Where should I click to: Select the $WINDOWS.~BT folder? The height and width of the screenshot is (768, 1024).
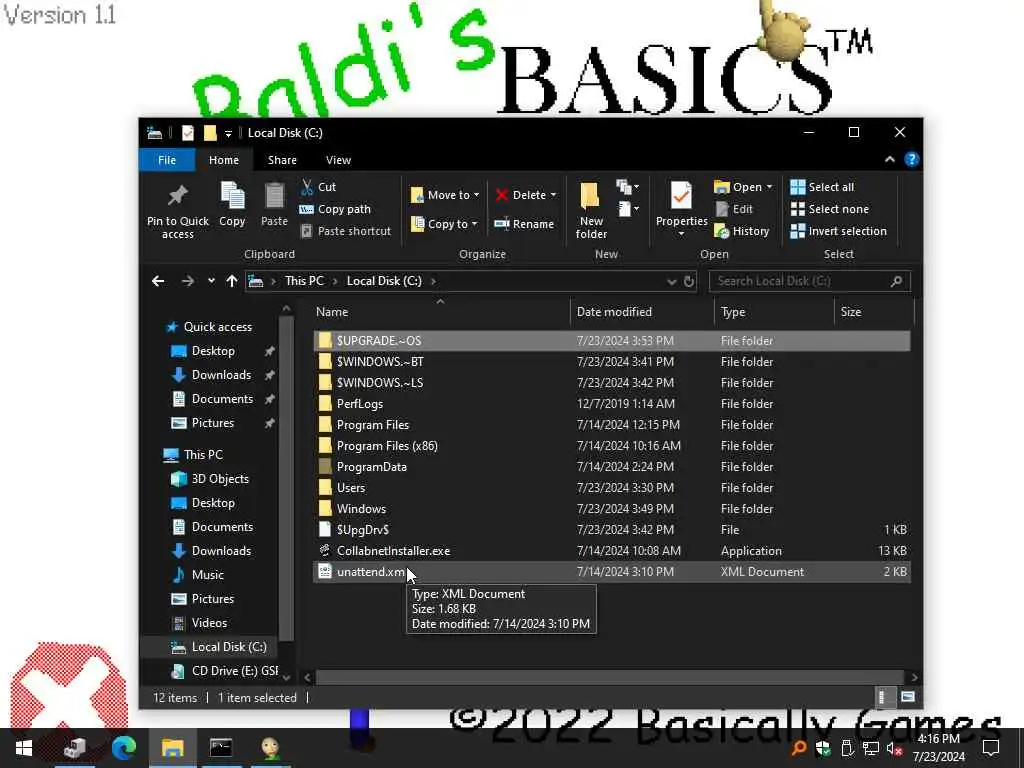pyautogui.click(x=611, y=362)
